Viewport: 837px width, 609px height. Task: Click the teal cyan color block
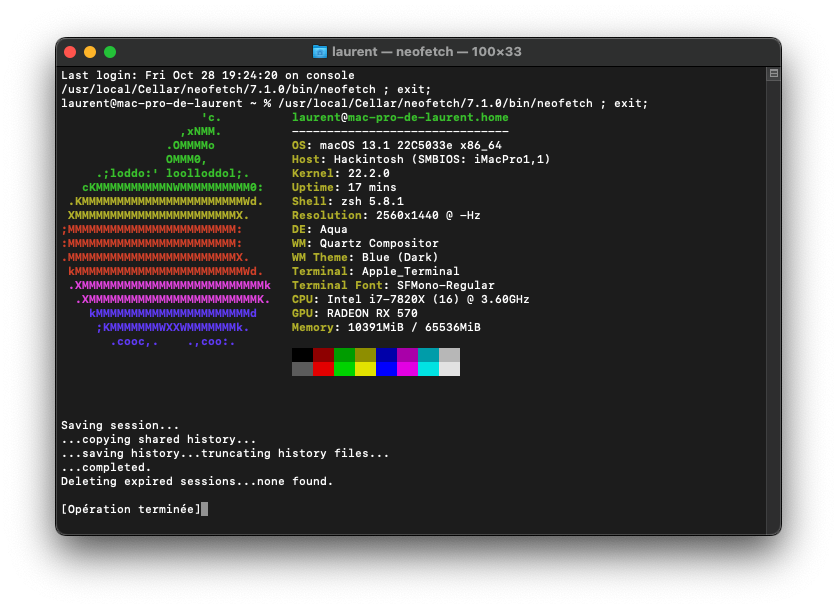click(x=428, y=355)
